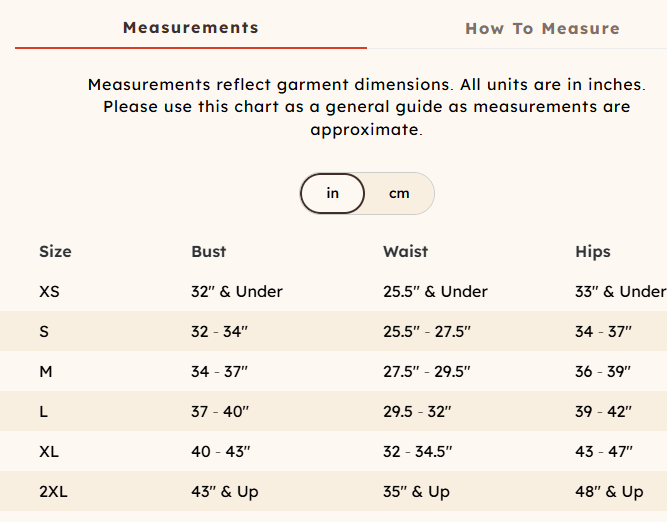Click the 43 - 47″ hips measurement
This screenshot has height=522, width=667.
point(603,452)
